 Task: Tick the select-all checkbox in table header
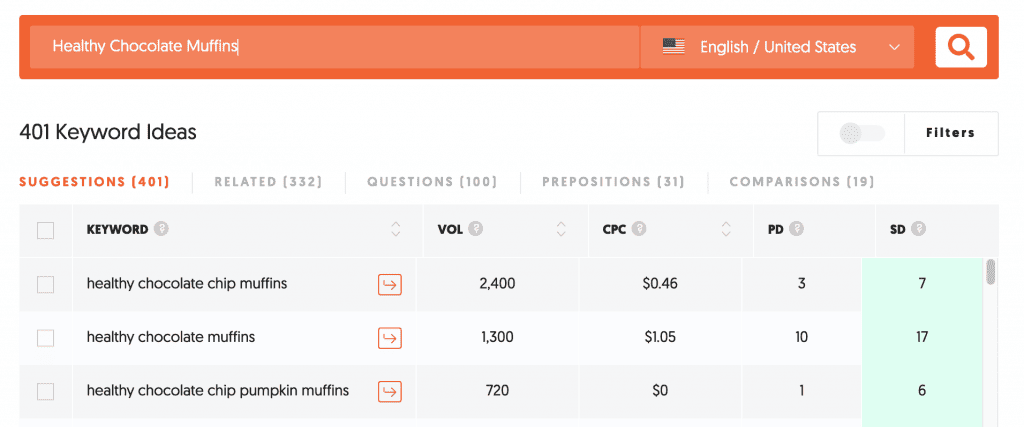click(45, 231)
